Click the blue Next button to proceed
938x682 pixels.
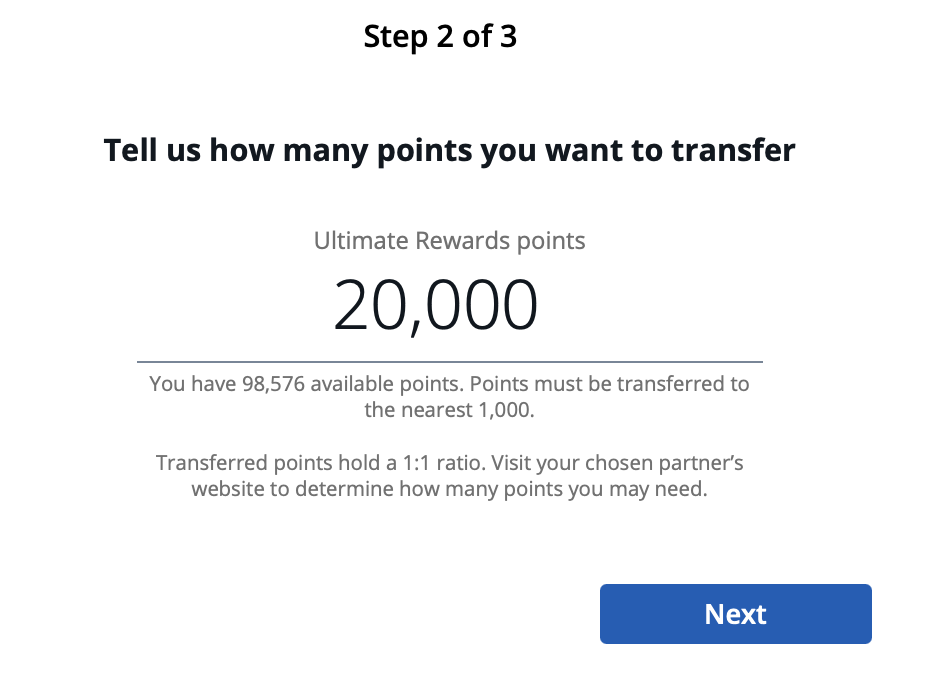tap(735, 614)
